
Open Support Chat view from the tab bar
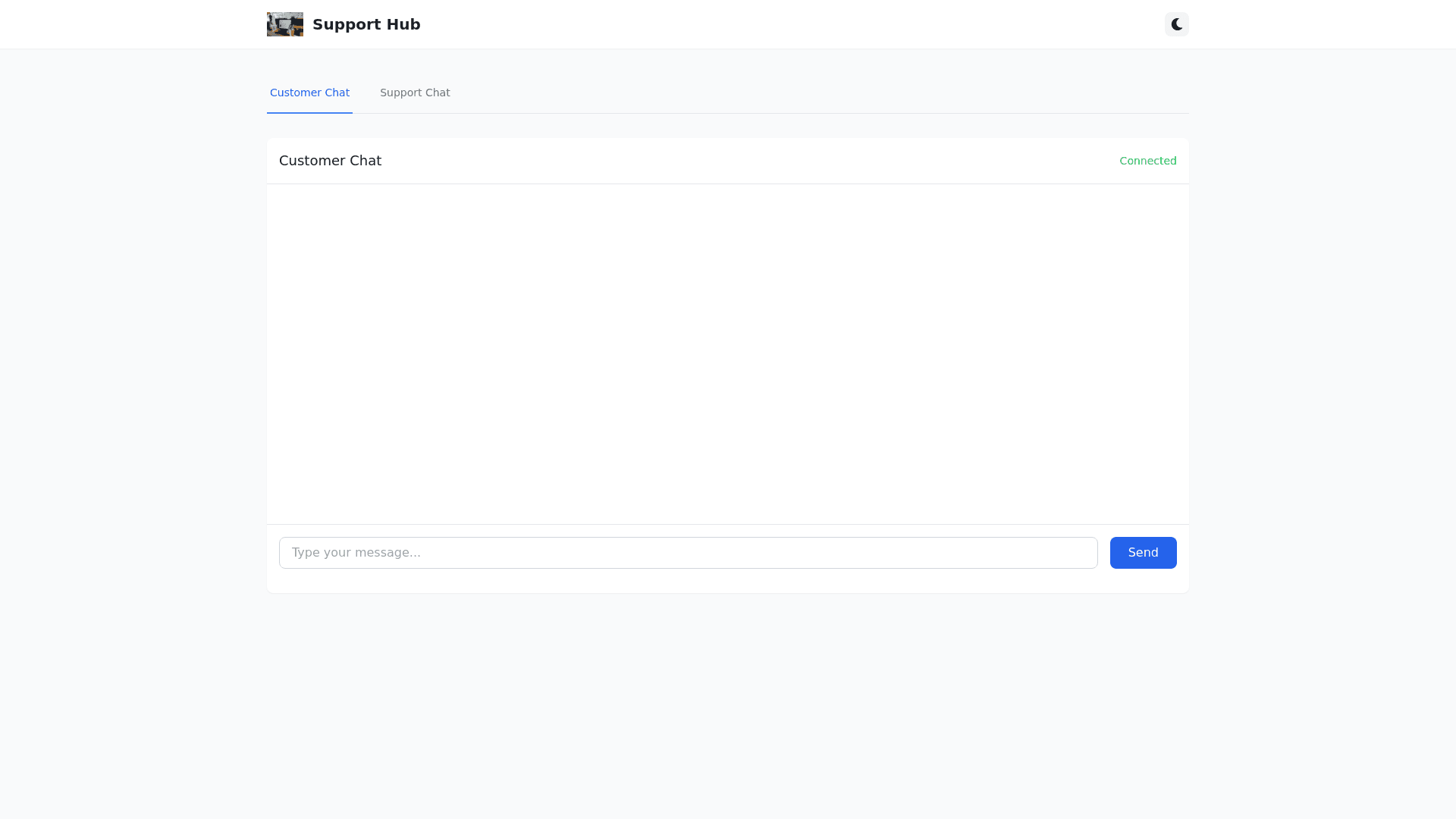click(415, 93)
